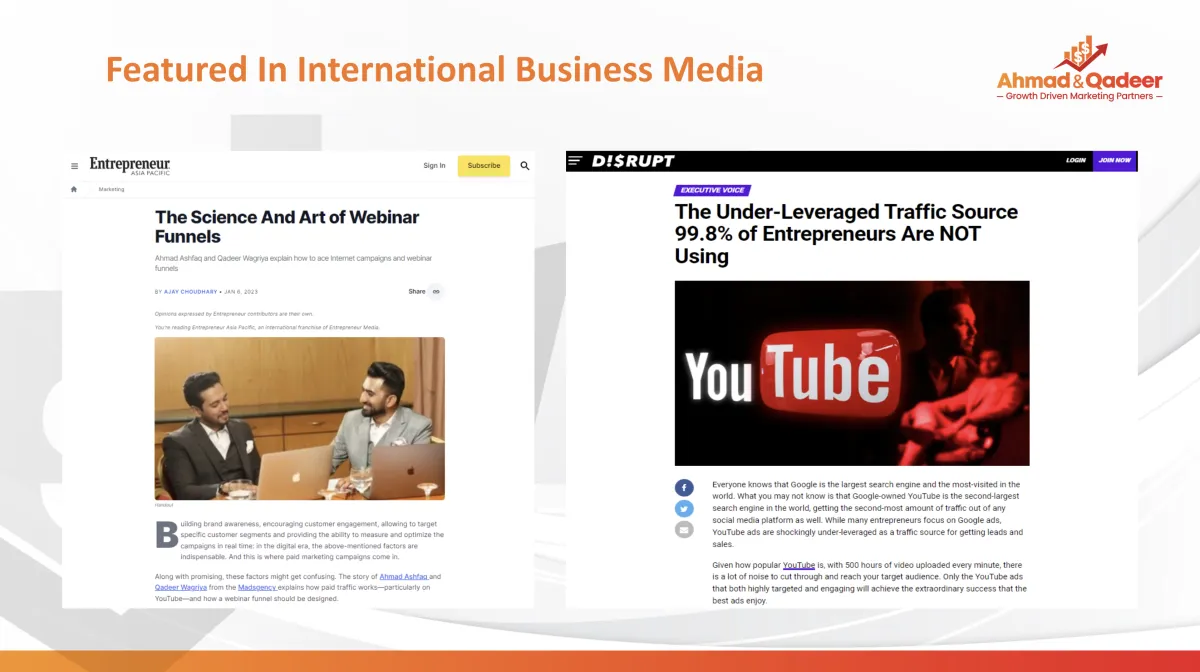Follow the Qadeer Wagriya hyperlink
The width and height of the screenshot is (1200, 672).
point(182,588)
